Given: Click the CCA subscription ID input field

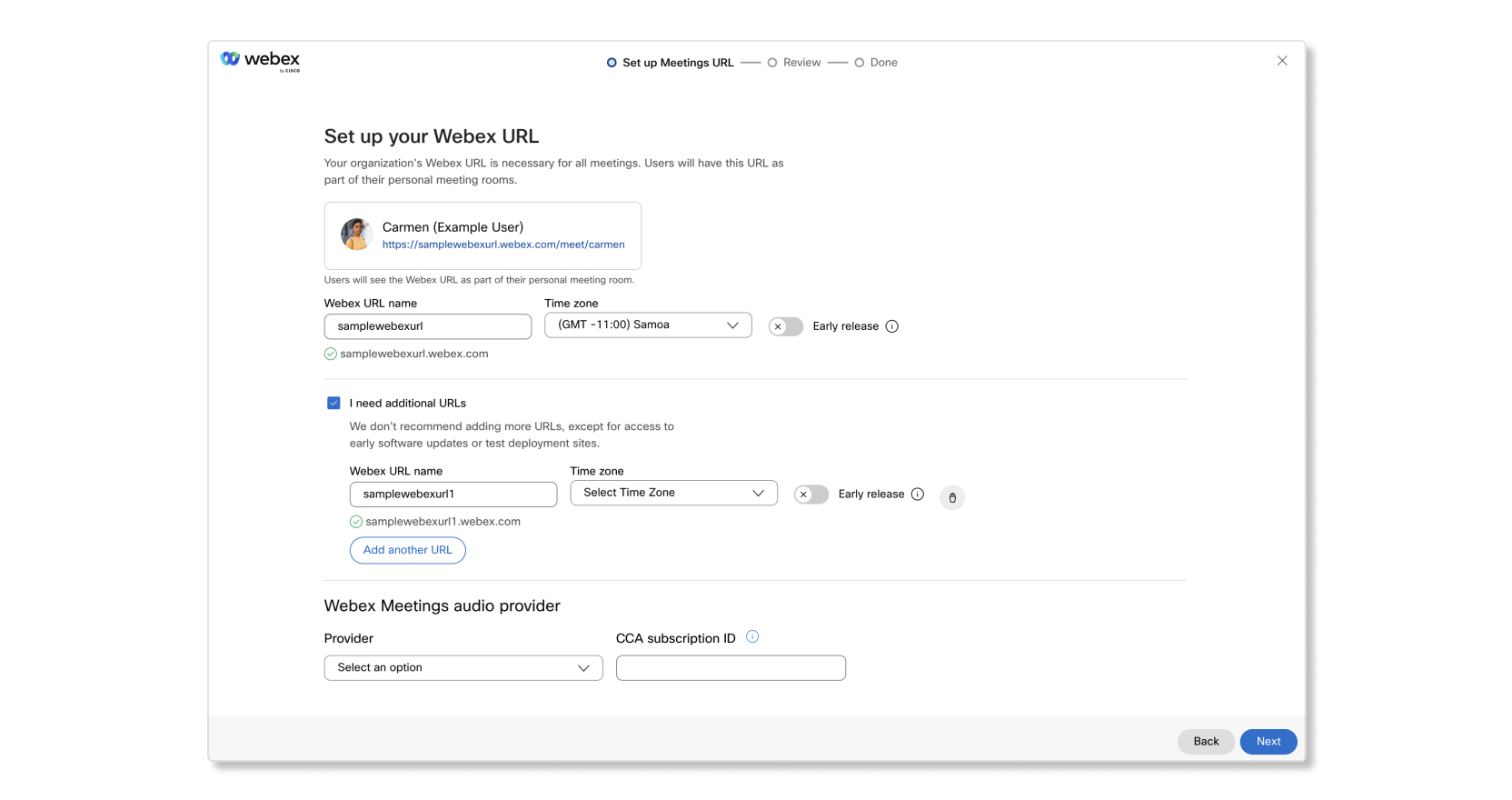Looking at the screenshot, I should pyautogui.click(x=731, y=668).
